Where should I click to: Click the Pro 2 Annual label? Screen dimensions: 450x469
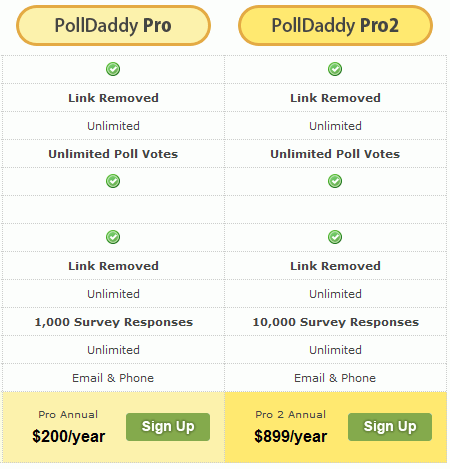[291, 415]
